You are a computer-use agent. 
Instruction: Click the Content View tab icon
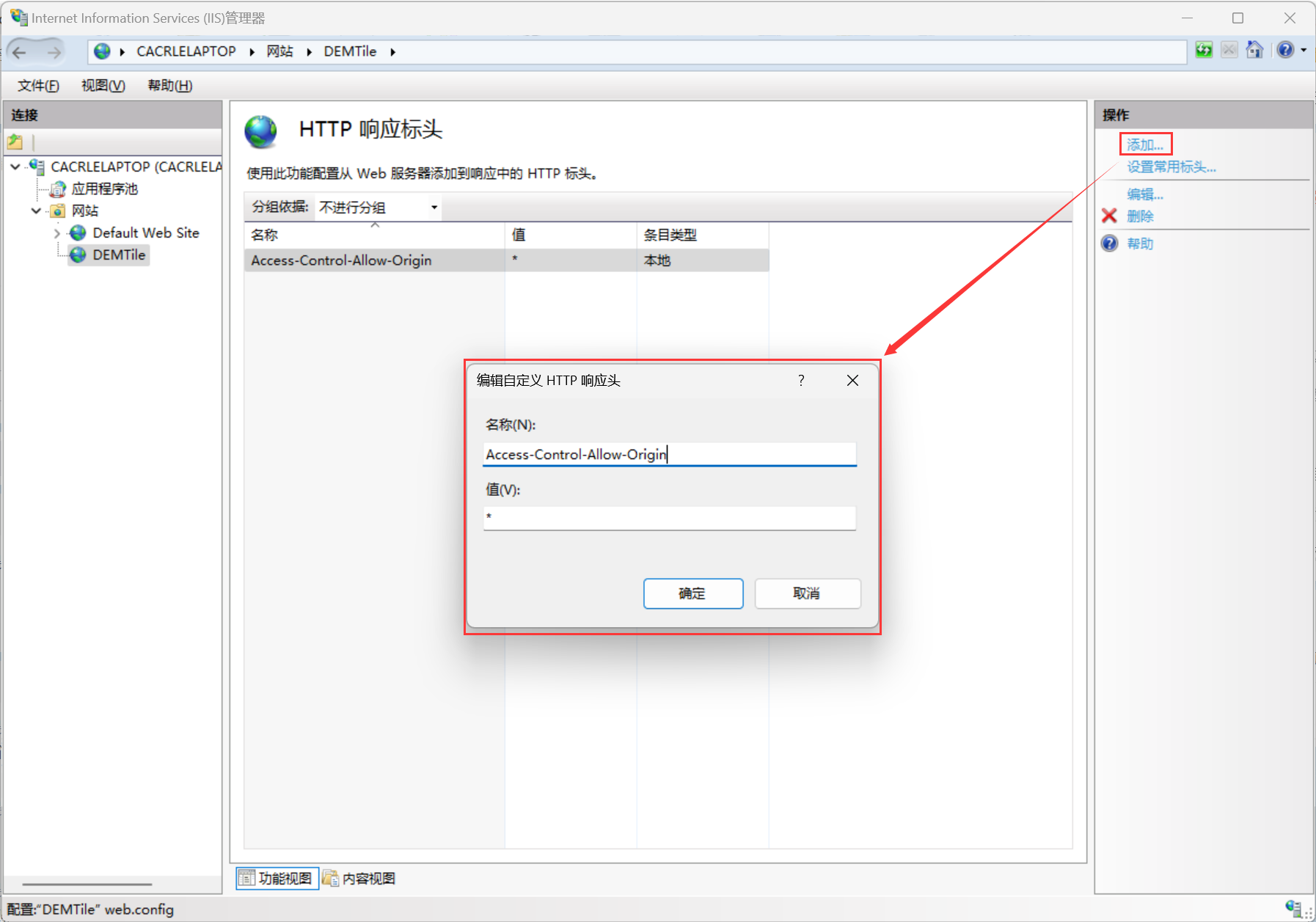(x=331, y=878)
